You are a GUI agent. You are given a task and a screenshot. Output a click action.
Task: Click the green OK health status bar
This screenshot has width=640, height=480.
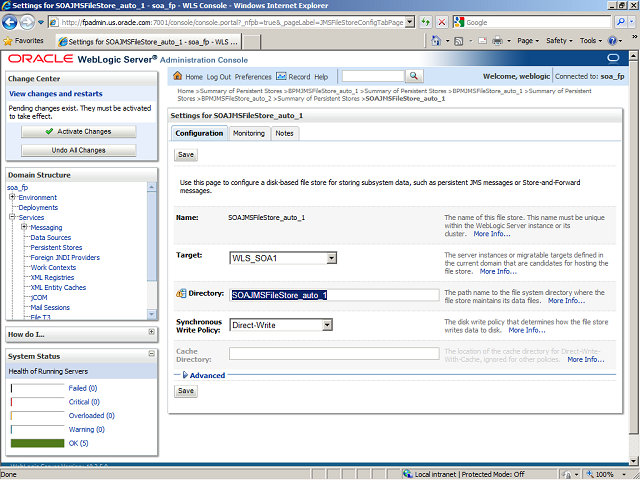pyautogui.click(x=35, y=442)
